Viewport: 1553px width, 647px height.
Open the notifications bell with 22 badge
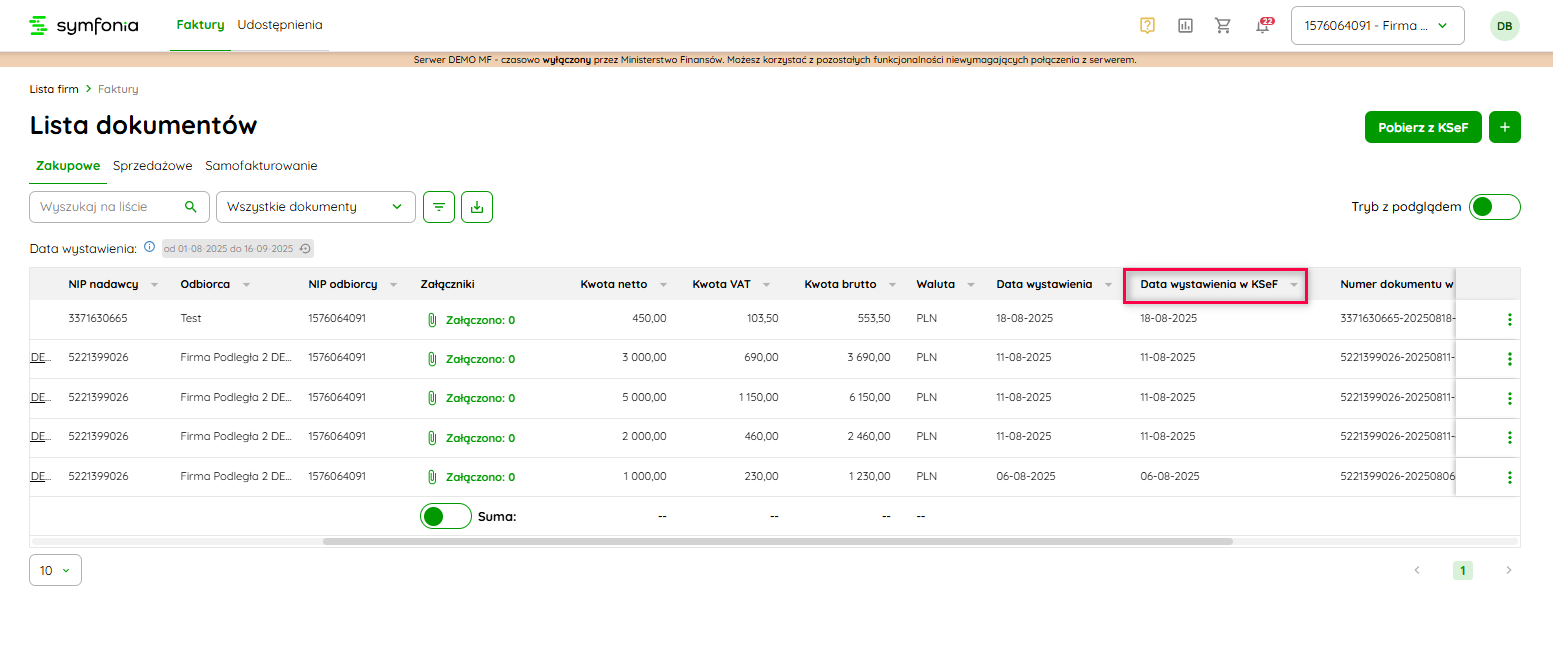(1264, 26)
